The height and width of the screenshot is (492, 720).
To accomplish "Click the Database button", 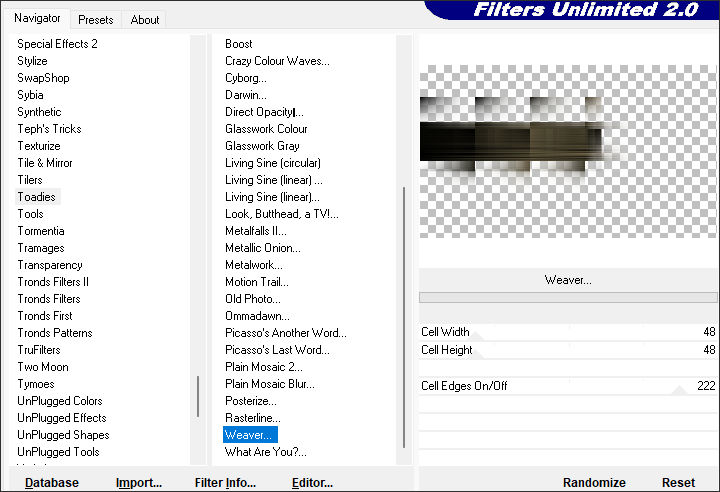I will [x=52, y=483].
